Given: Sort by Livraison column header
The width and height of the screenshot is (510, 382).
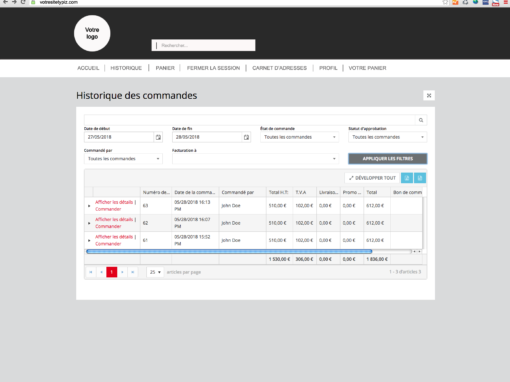Looking at the screenshot, I should coord(328,192).
